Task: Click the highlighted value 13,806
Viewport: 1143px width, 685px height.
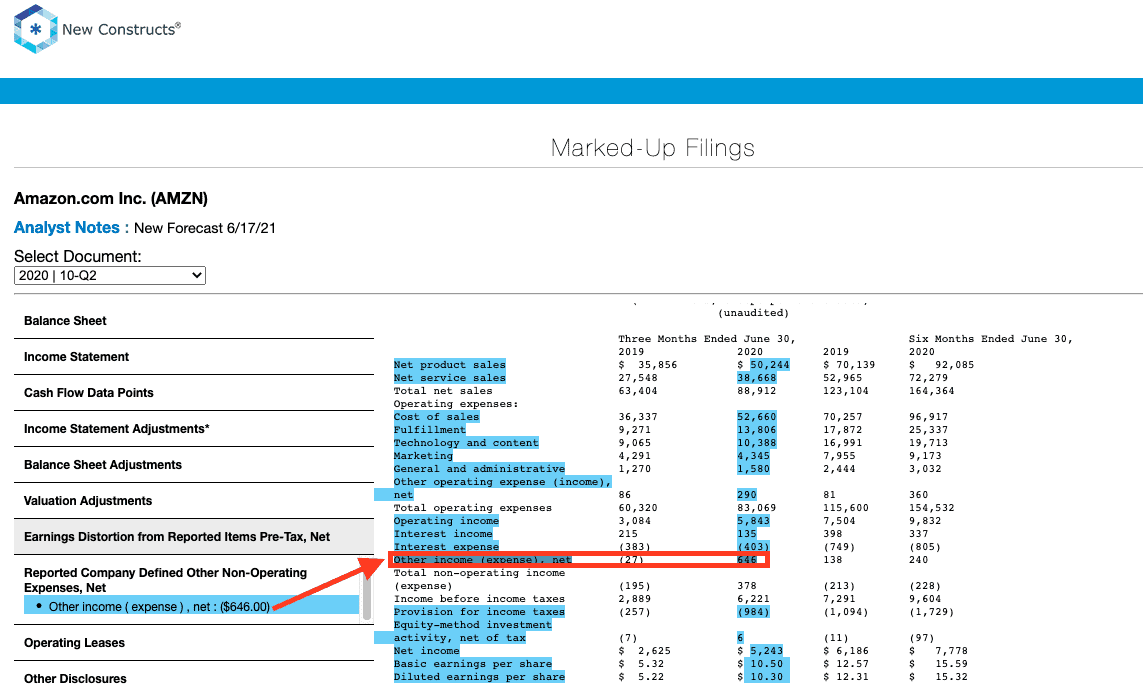Action: pos(757,430)
